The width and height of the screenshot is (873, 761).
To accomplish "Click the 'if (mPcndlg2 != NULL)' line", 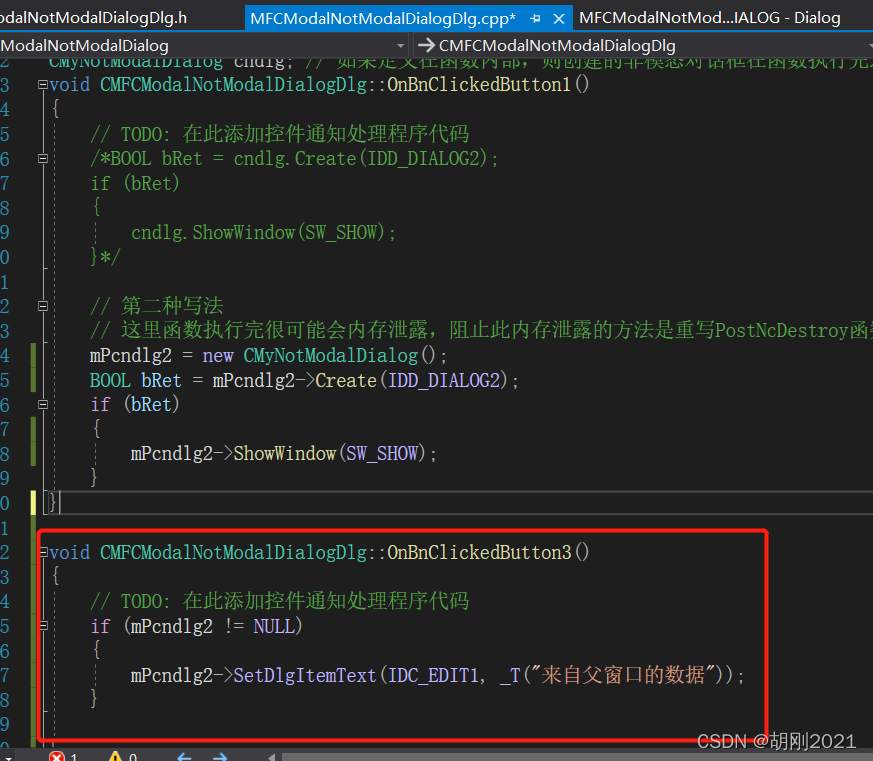I will click(x=197, y=627).
